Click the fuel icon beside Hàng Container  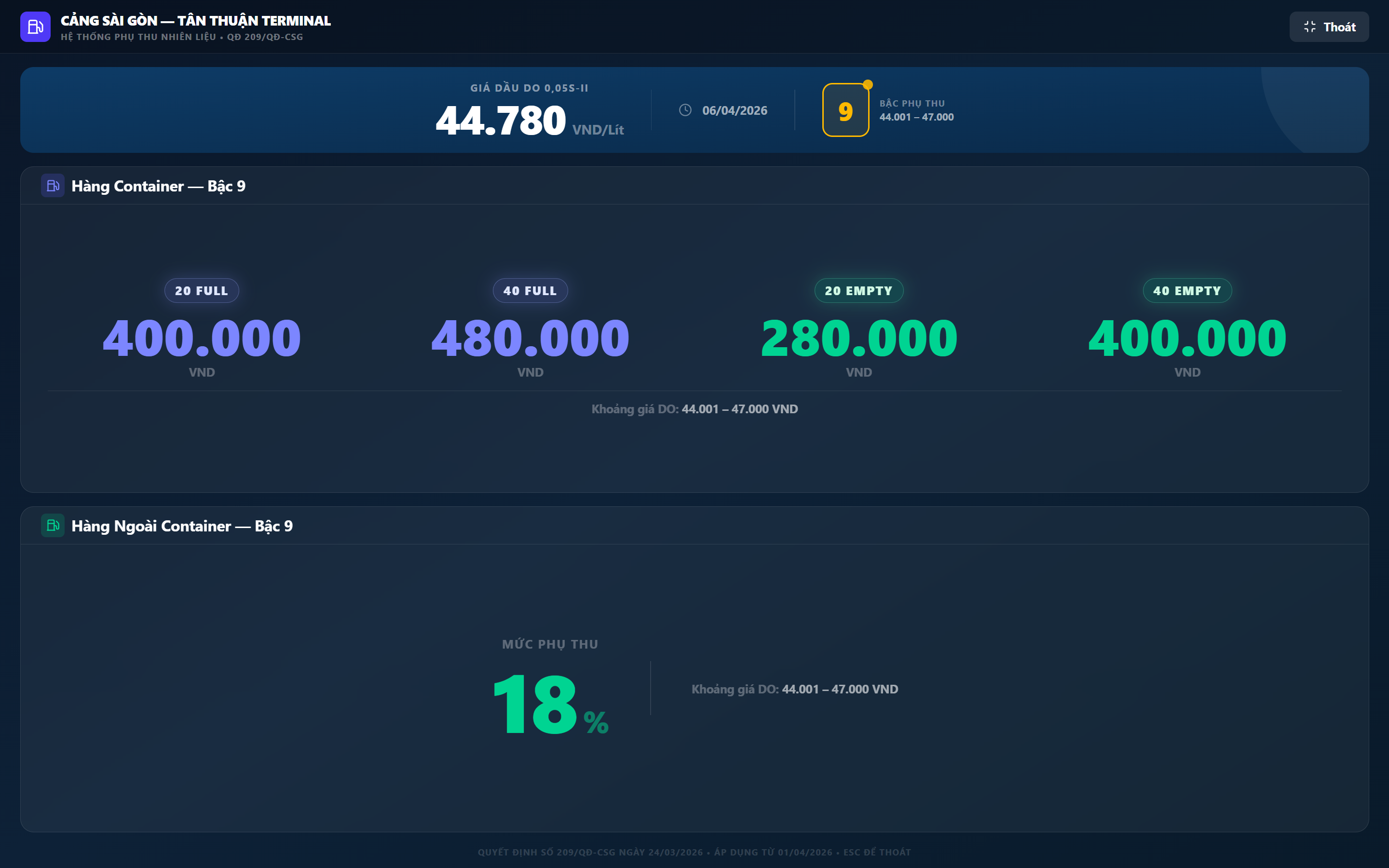tap(53, 186)
